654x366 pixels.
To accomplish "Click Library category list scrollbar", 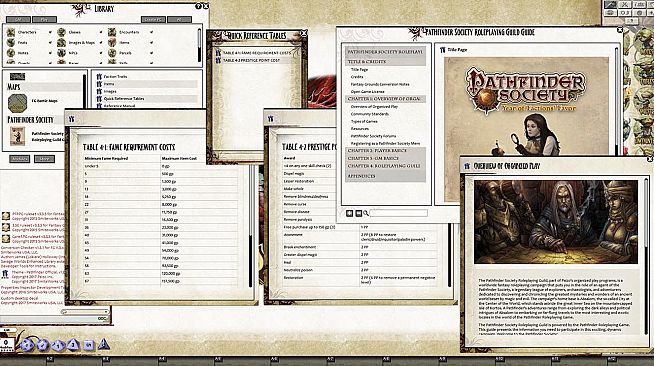I will (x=199, y=45).
